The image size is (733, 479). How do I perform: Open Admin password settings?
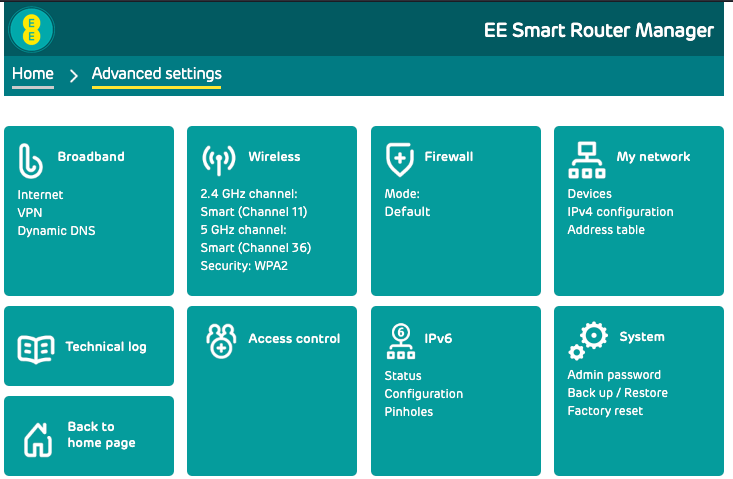click(614, 375)
